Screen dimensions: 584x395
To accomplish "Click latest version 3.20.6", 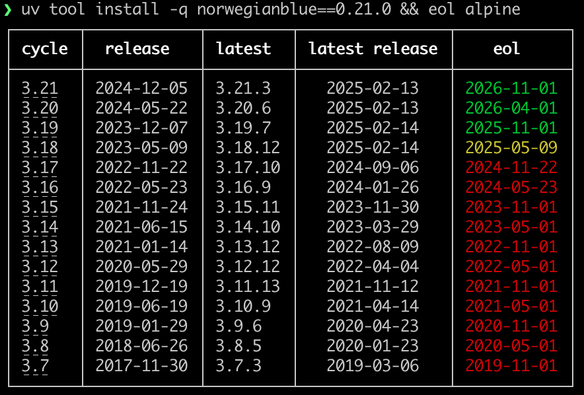I will coord(243,108).
